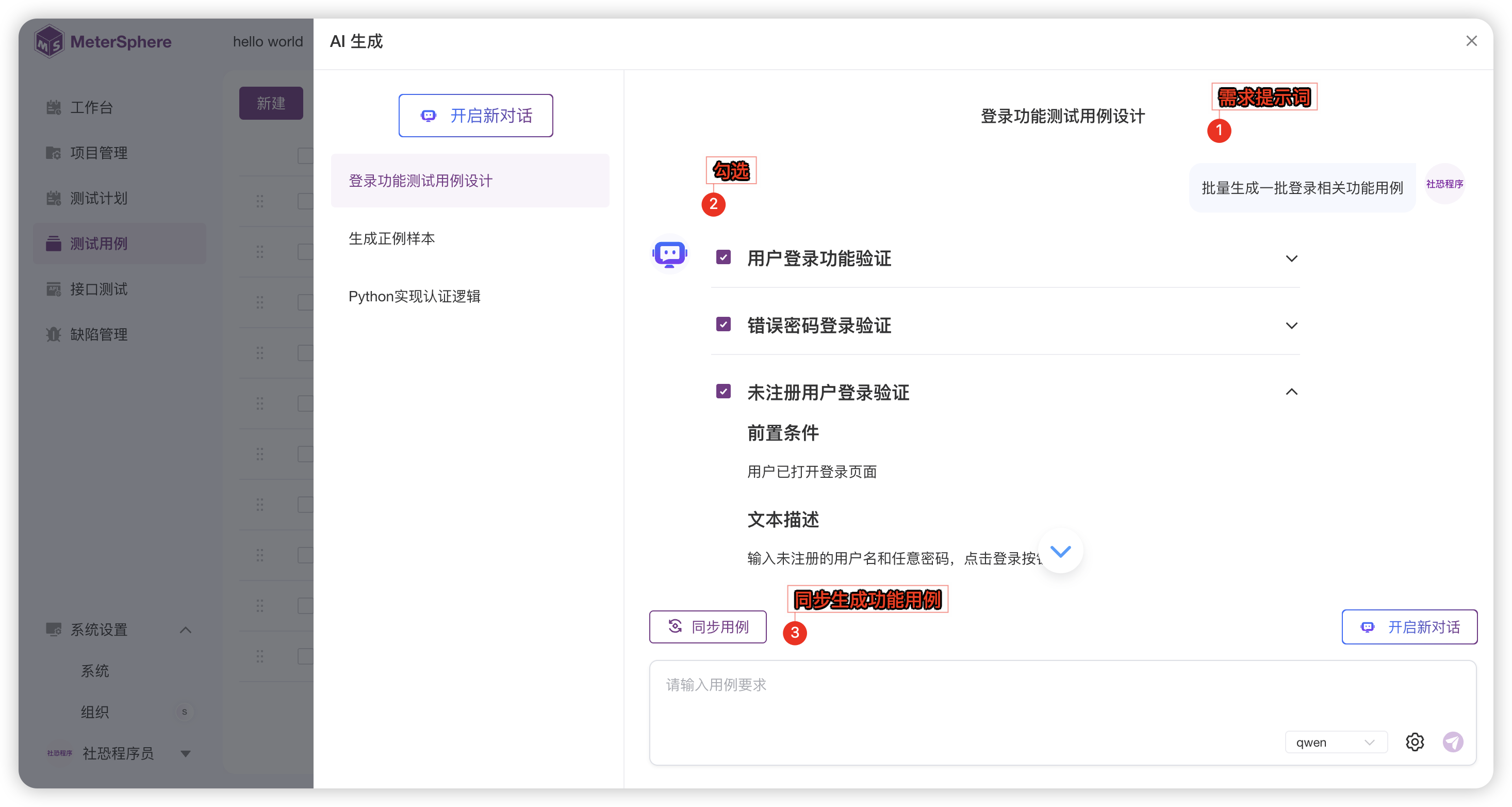Open the model settings gear icon
The image size is (1512, 807).
click(1415, 742)
